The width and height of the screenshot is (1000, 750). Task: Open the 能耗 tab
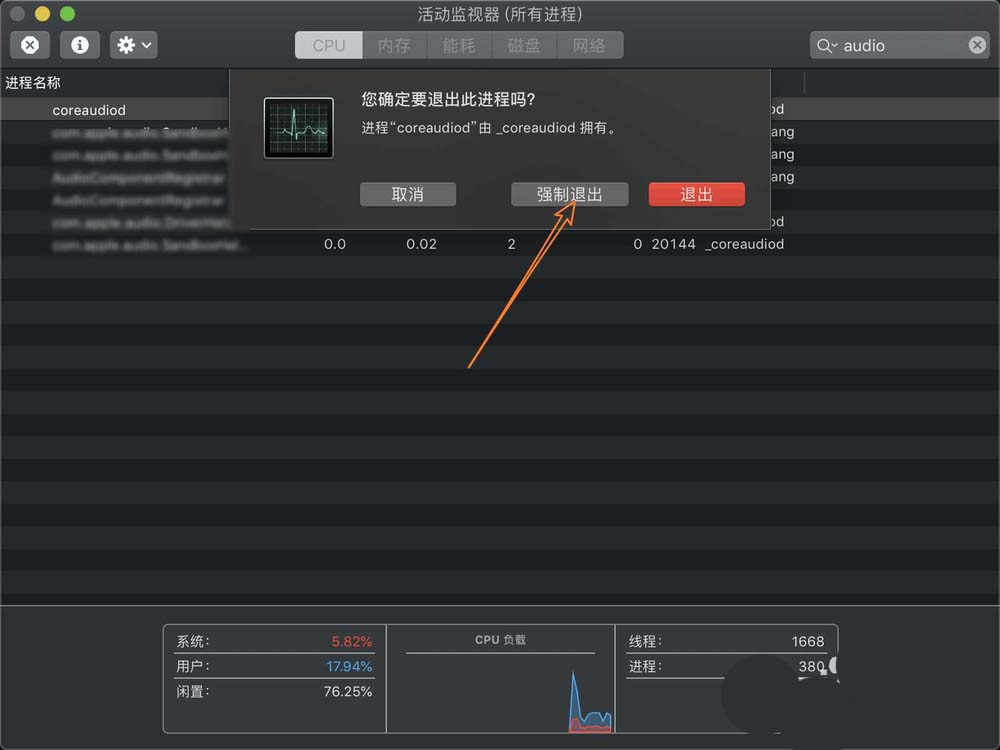click(459, 45)
